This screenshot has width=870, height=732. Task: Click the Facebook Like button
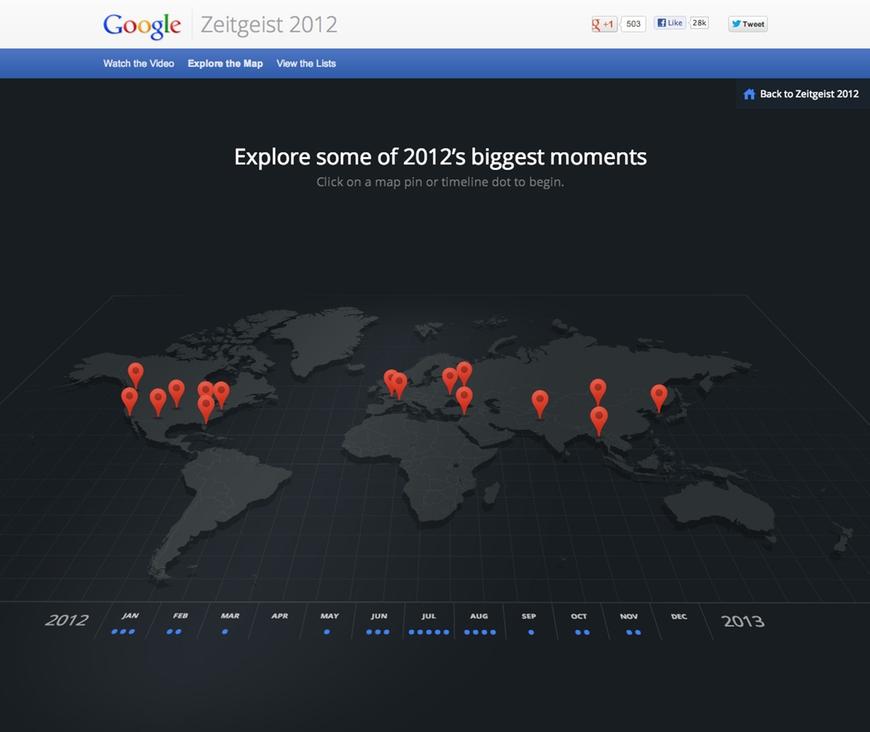pos(670,23)
